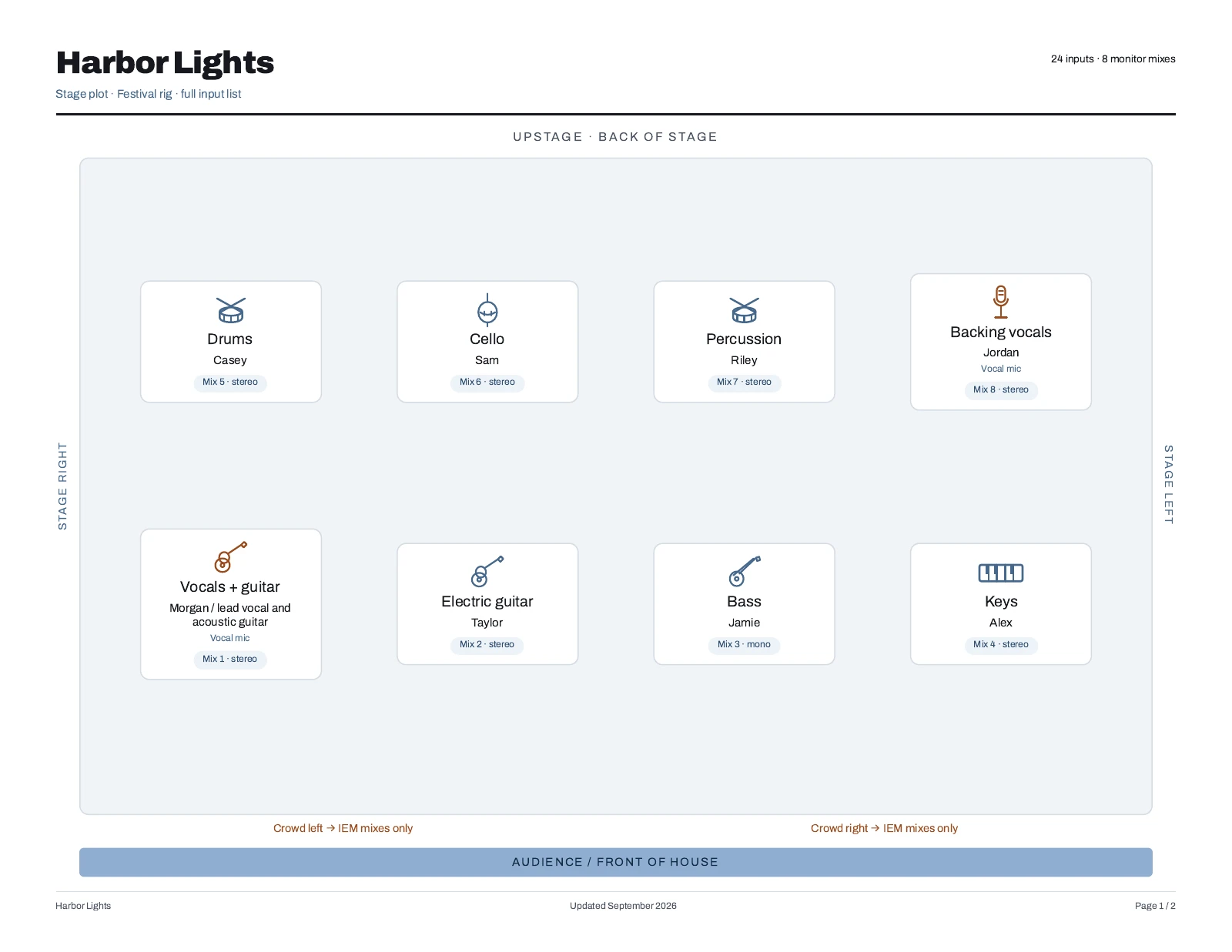Image resolution: width=1232 pixels, height=952 pixels.
Task: Click the 'Drums' title text
Action: click(230, 339)
